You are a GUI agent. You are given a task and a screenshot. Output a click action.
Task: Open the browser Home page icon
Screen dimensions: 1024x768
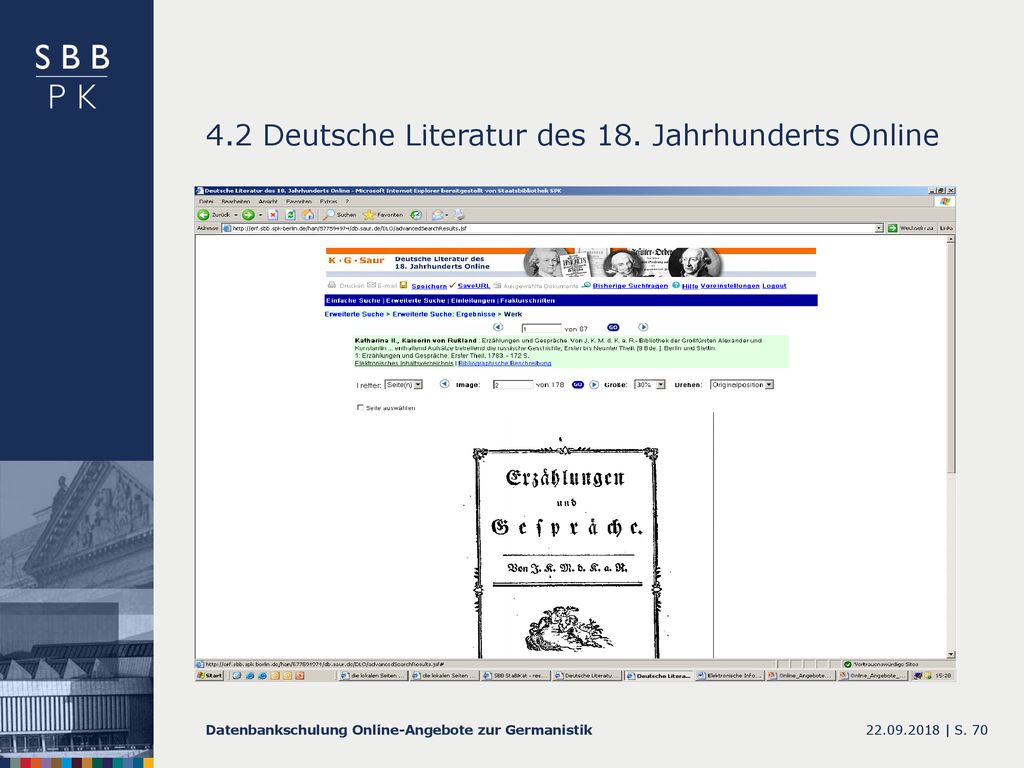[308, 215]
